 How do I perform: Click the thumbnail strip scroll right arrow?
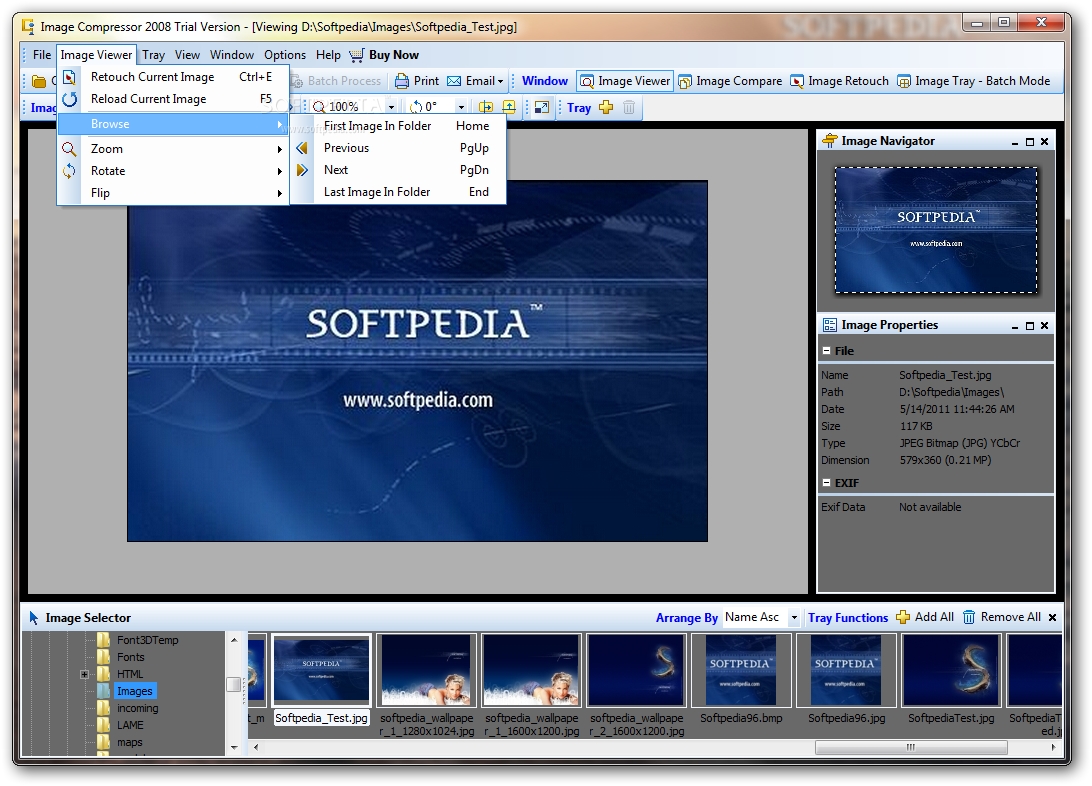click(x=1052, y=747)
